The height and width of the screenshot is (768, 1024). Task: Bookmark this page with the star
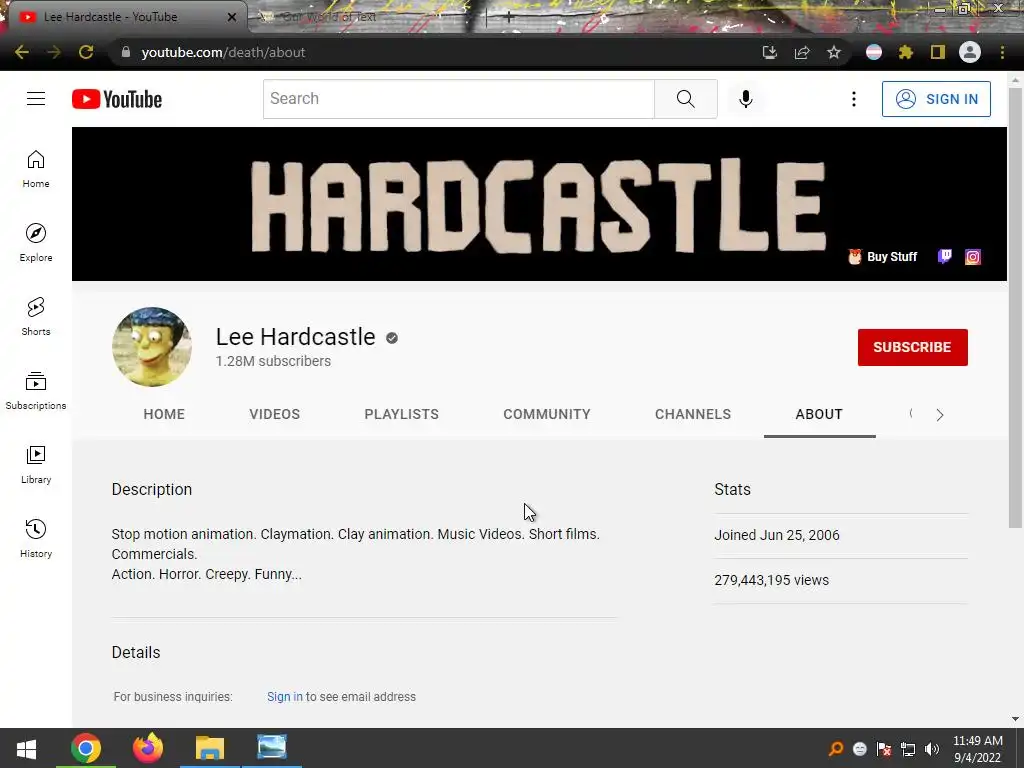[x=834, y=52]
